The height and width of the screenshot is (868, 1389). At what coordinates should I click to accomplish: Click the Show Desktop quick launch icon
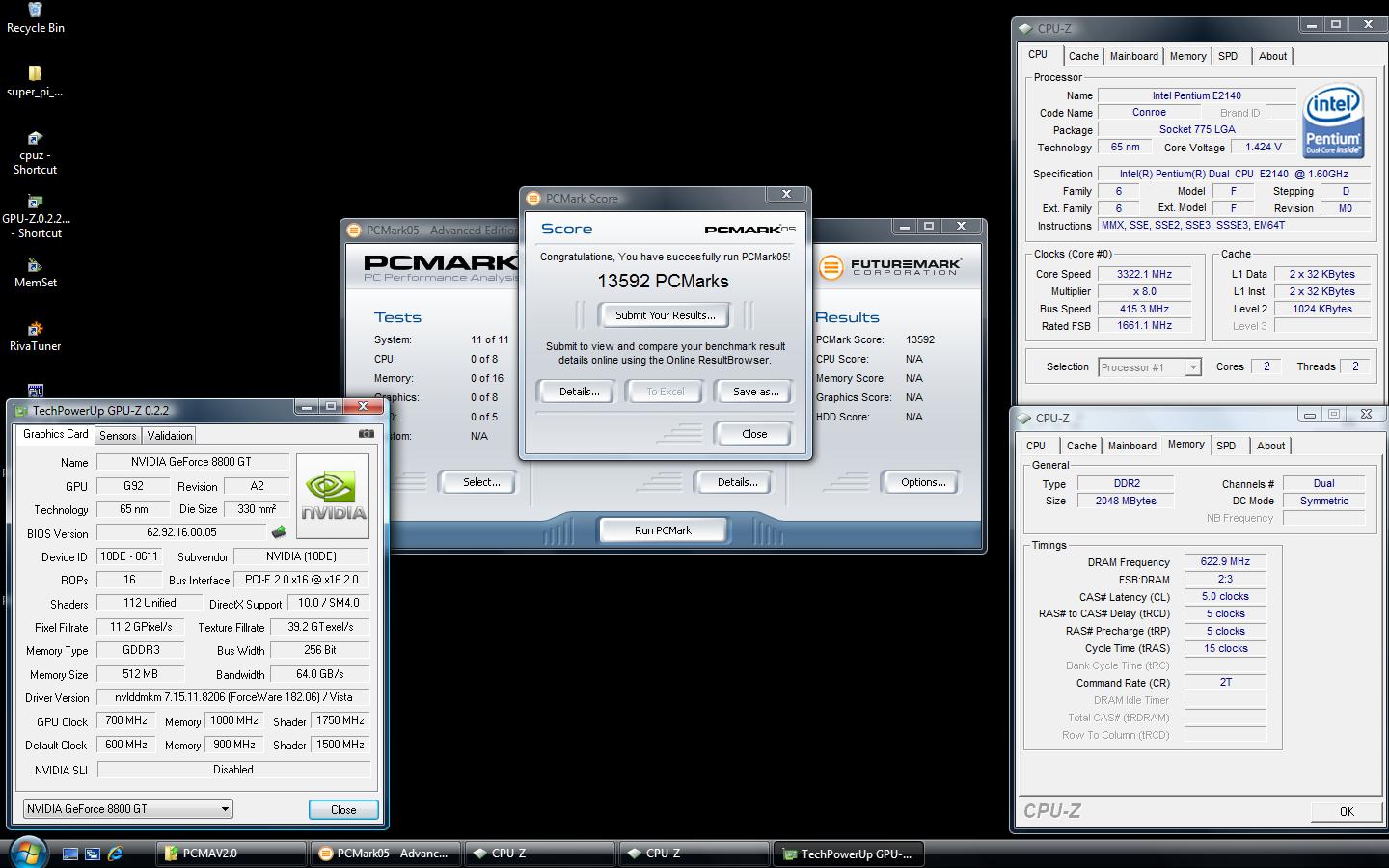pos(70,854)
